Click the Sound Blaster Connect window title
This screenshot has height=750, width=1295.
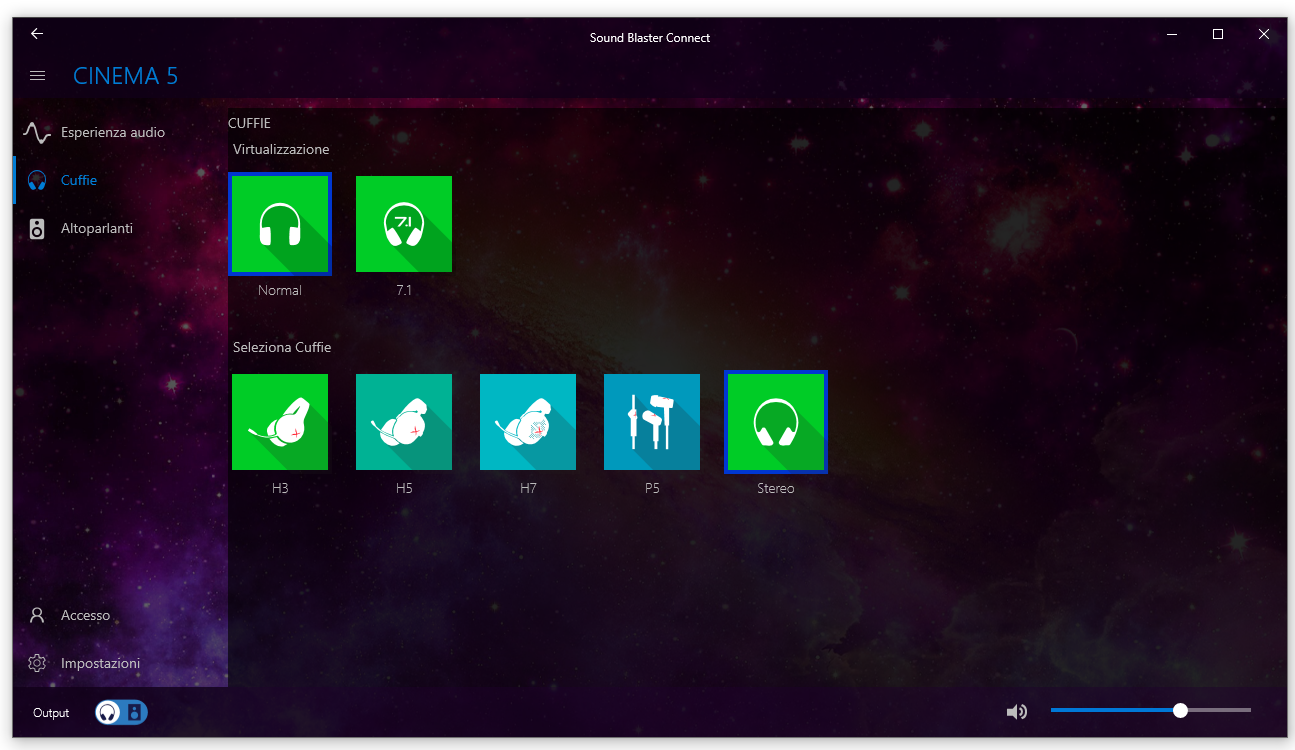tap(650, 38)
